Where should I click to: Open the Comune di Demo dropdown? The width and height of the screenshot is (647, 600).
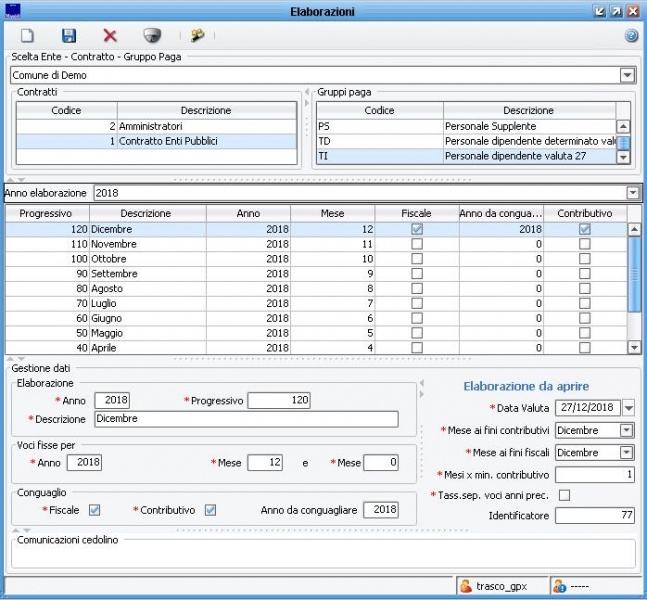(628, 75)
